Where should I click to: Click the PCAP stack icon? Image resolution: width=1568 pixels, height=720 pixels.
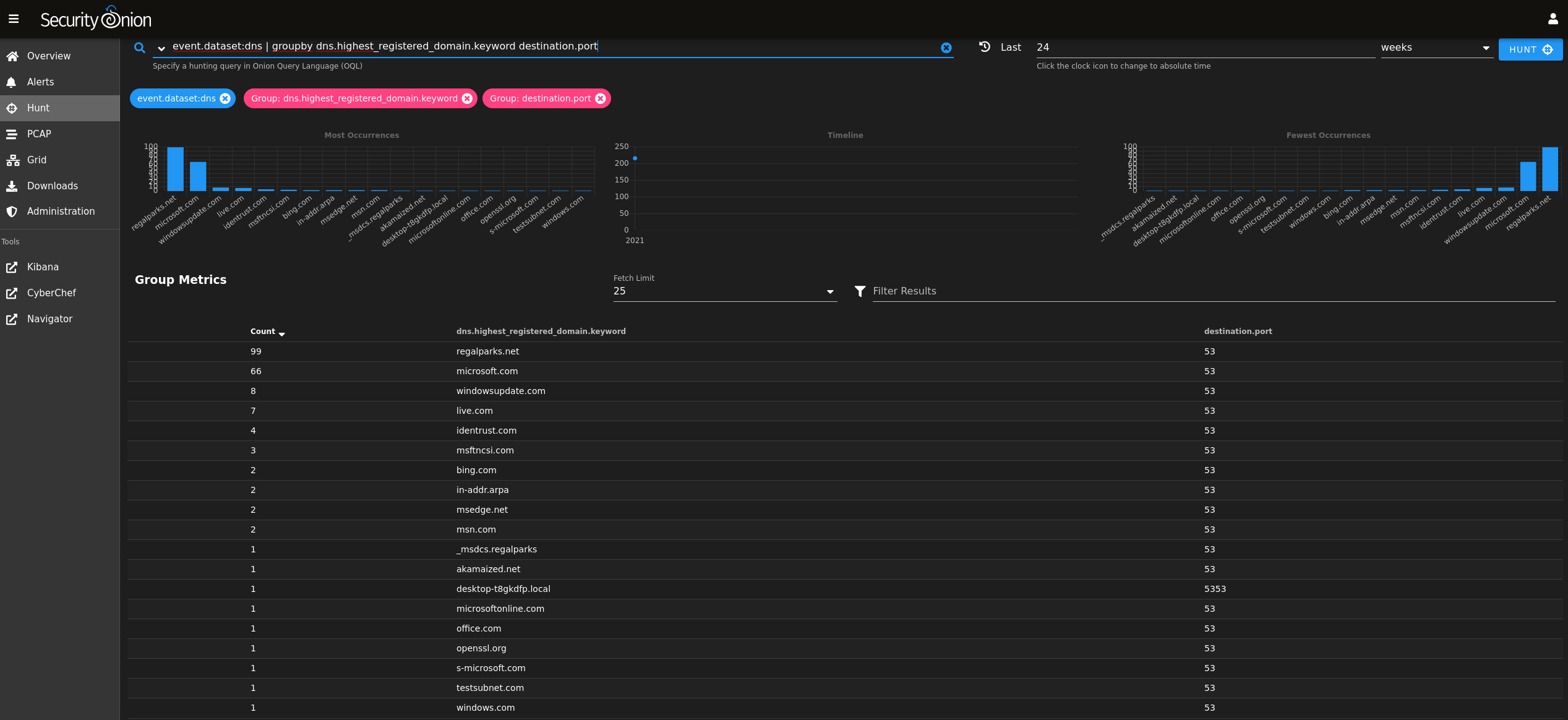tap(12, 134)
